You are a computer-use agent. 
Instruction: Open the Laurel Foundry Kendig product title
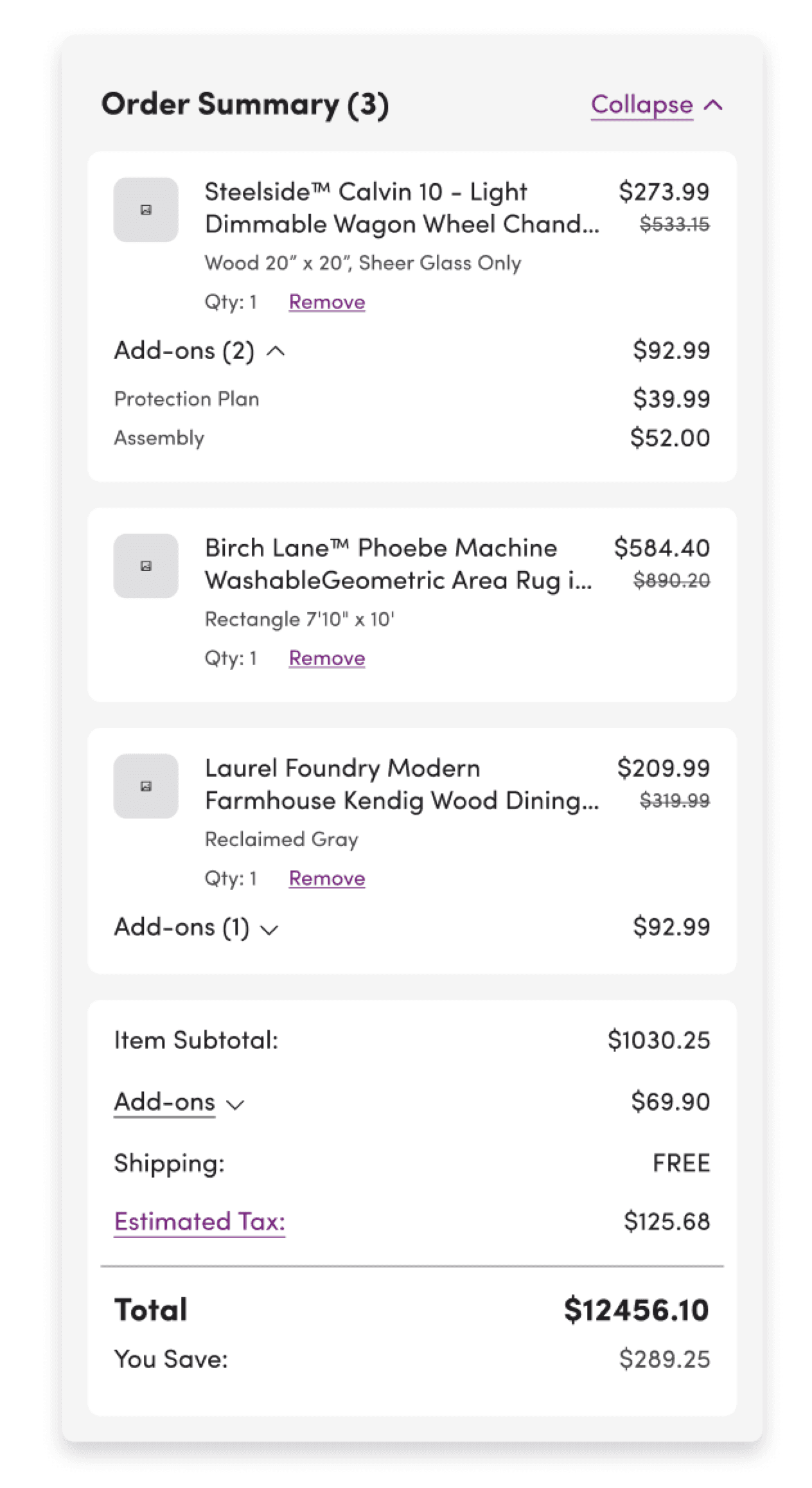coord(402,784)
